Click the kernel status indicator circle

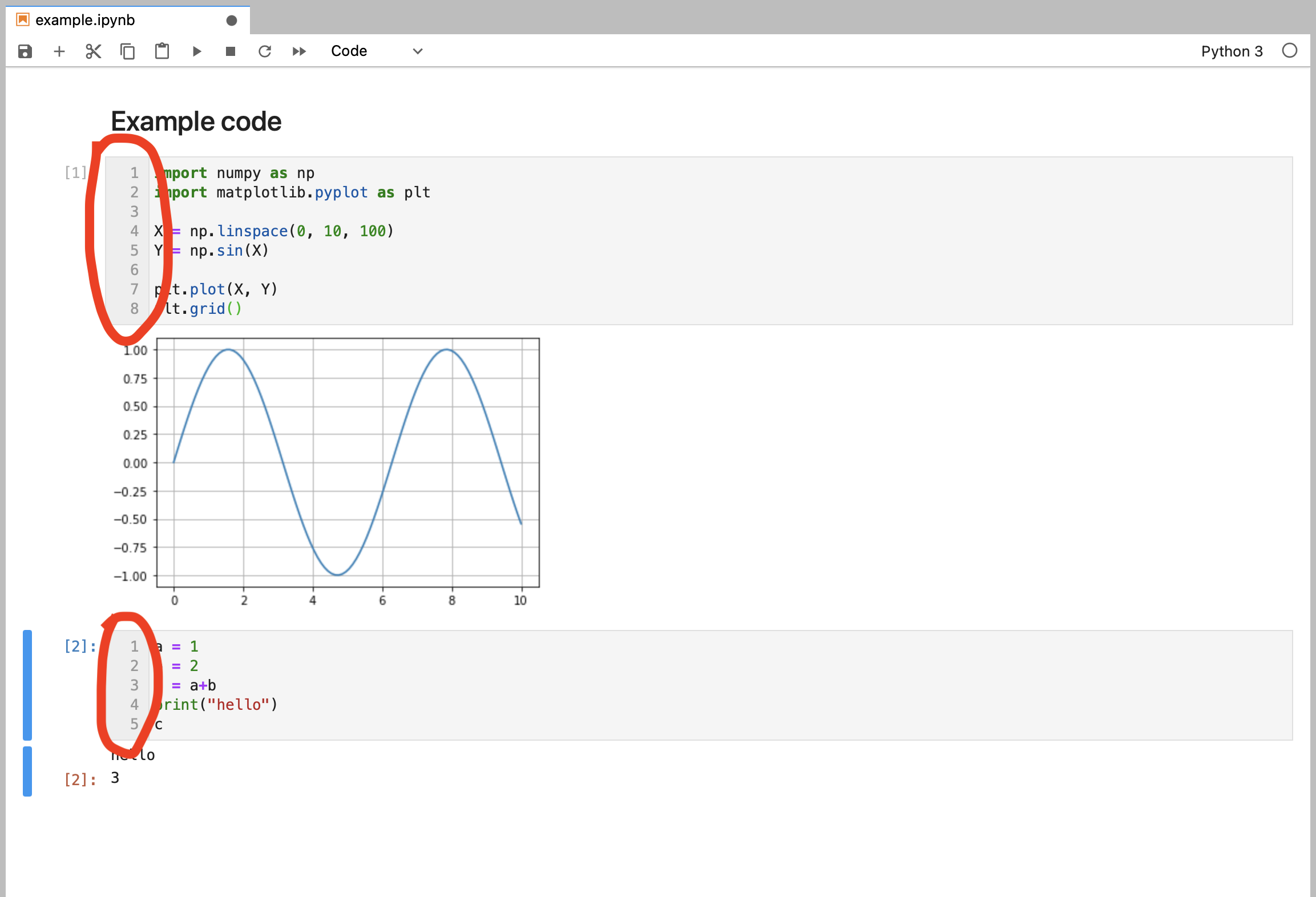click(1290, 51)
